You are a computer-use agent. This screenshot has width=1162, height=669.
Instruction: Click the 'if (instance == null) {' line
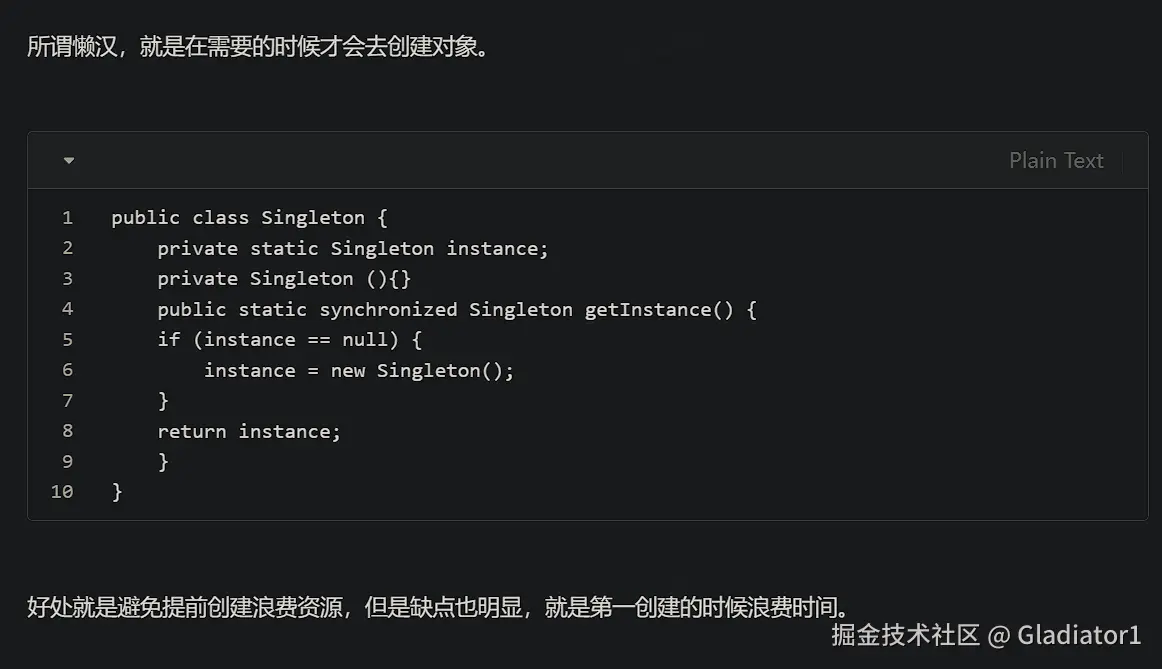[x=290, y=339]
